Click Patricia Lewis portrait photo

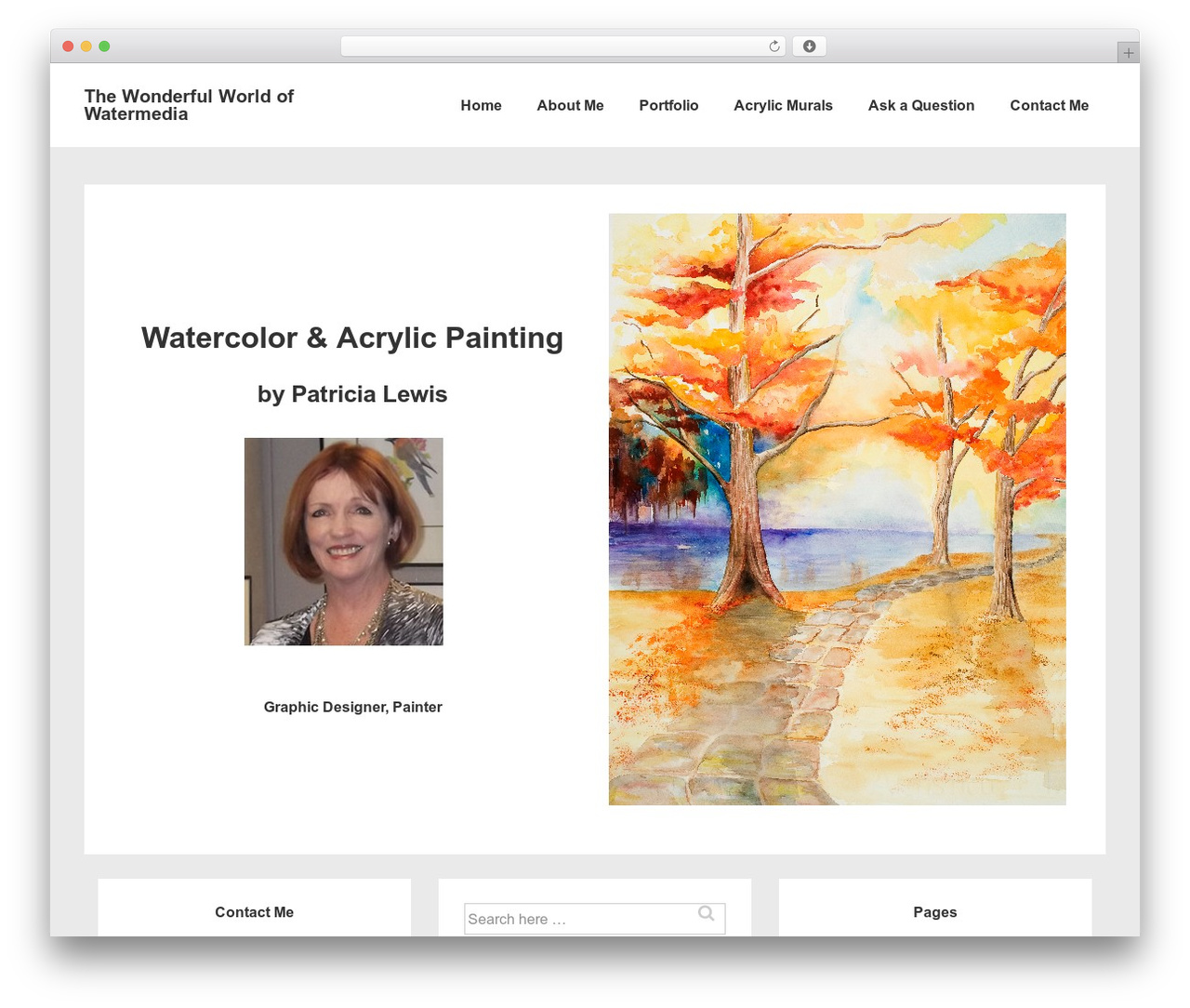coord(344,541)
